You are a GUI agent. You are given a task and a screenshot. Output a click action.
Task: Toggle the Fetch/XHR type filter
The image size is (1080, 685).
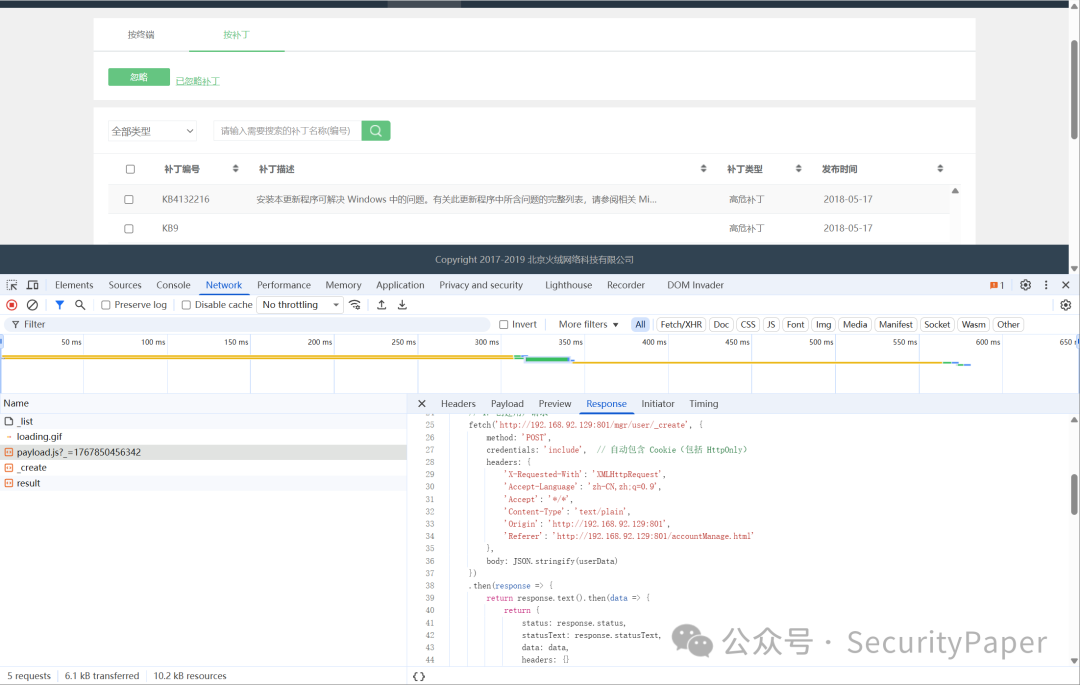coord(681,324)
